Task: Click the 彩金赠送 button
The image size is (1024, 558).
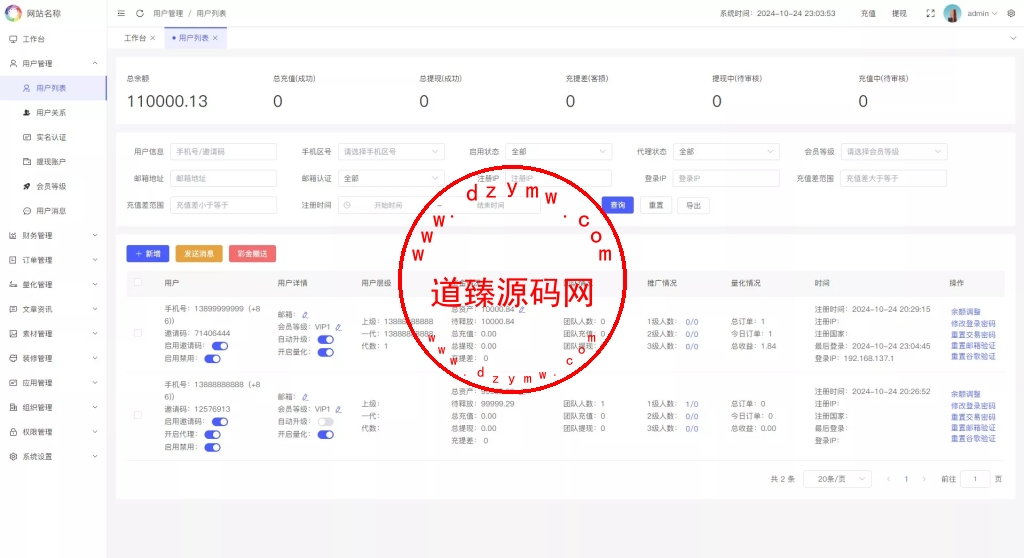Action: [x=253, y=254]
